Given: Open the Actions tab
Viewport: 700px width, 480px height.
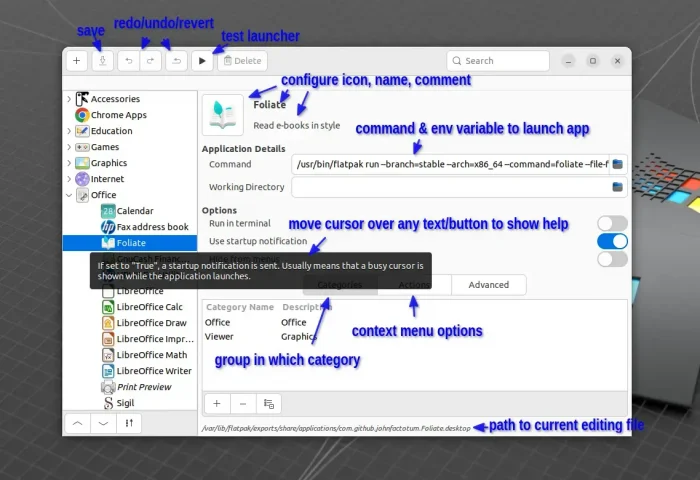Looking at the screenshot, I should (414, 285).
